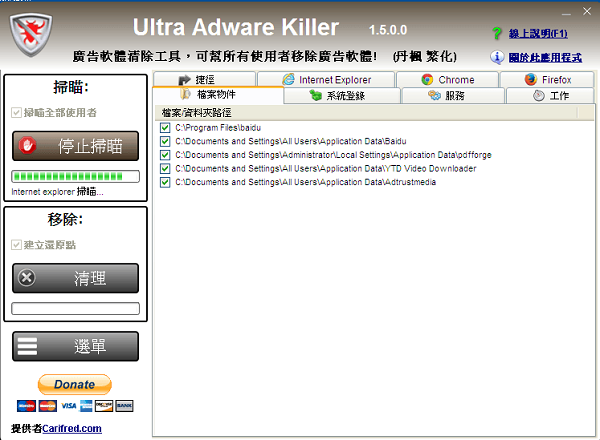Click the gears icon on 服務 tab

[x=434, y=95]
